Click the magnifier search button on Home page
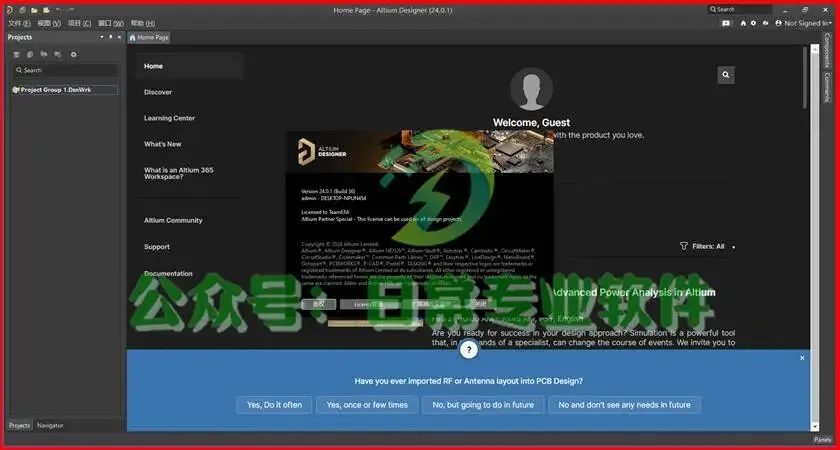The height and width of the screenshot is (450, 840). tap(726, 75)
